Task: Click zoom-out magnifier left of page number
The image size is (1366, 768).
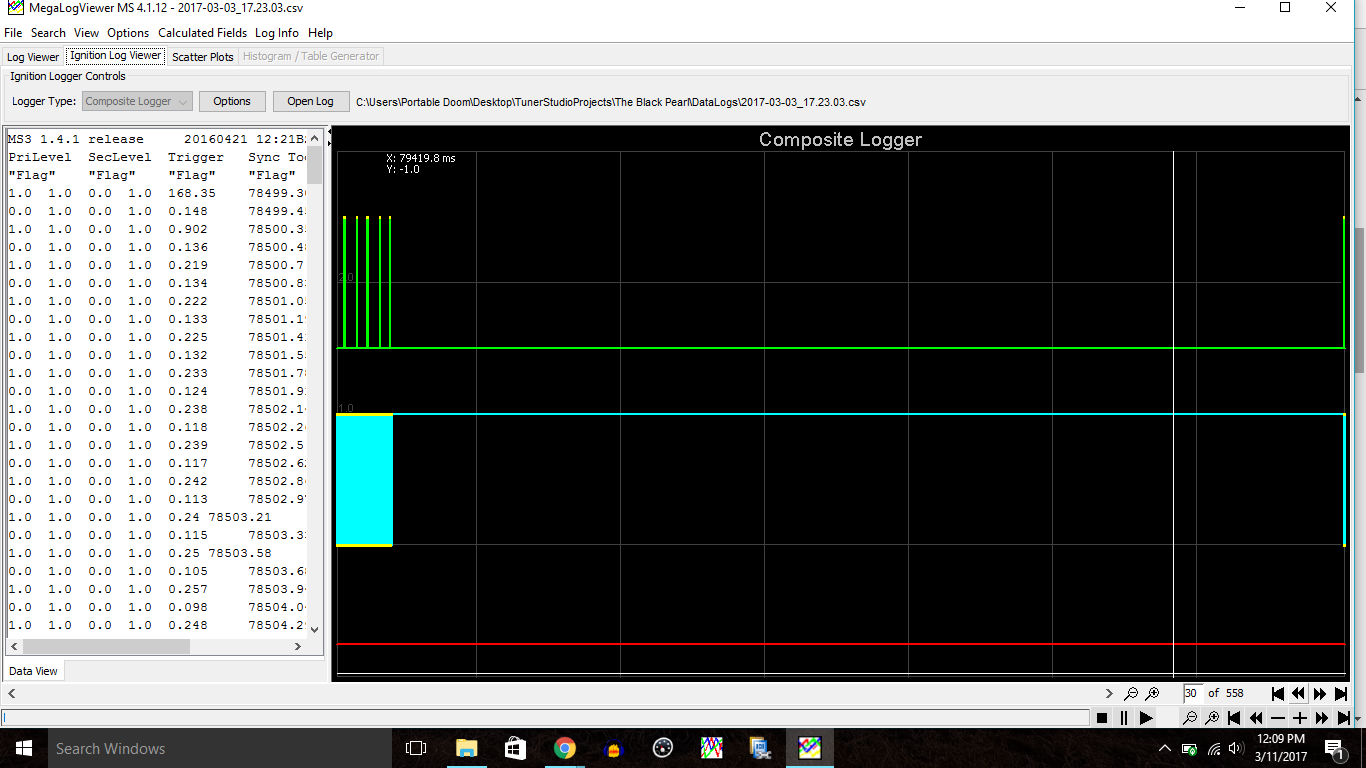Action: [1131, 693]
